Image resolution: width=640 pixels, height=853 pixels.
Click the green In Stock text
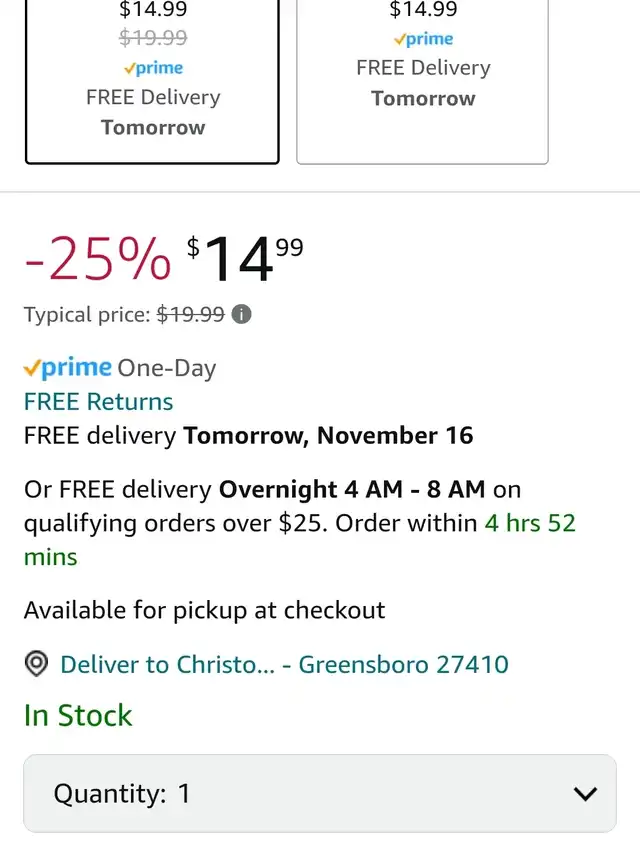pyautogui.click(x=78, y=716)
